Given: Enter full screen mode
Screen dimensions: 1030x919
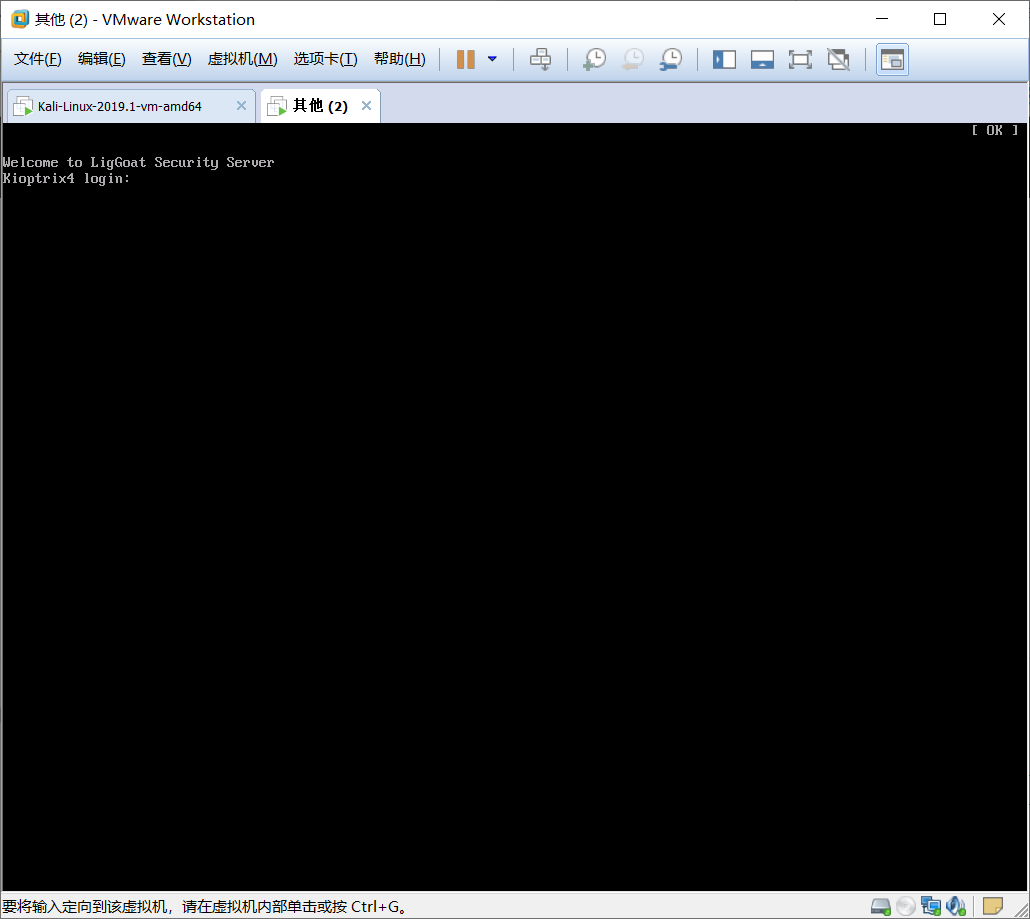Looking at the screenshot, I should click(800, 59).
